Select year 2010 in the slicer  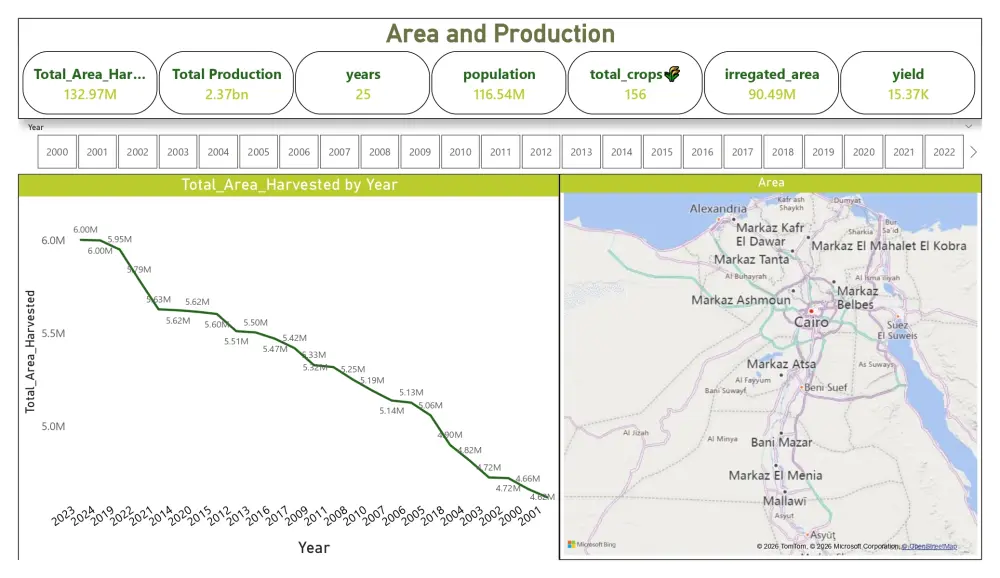click(x=460, y=152)
